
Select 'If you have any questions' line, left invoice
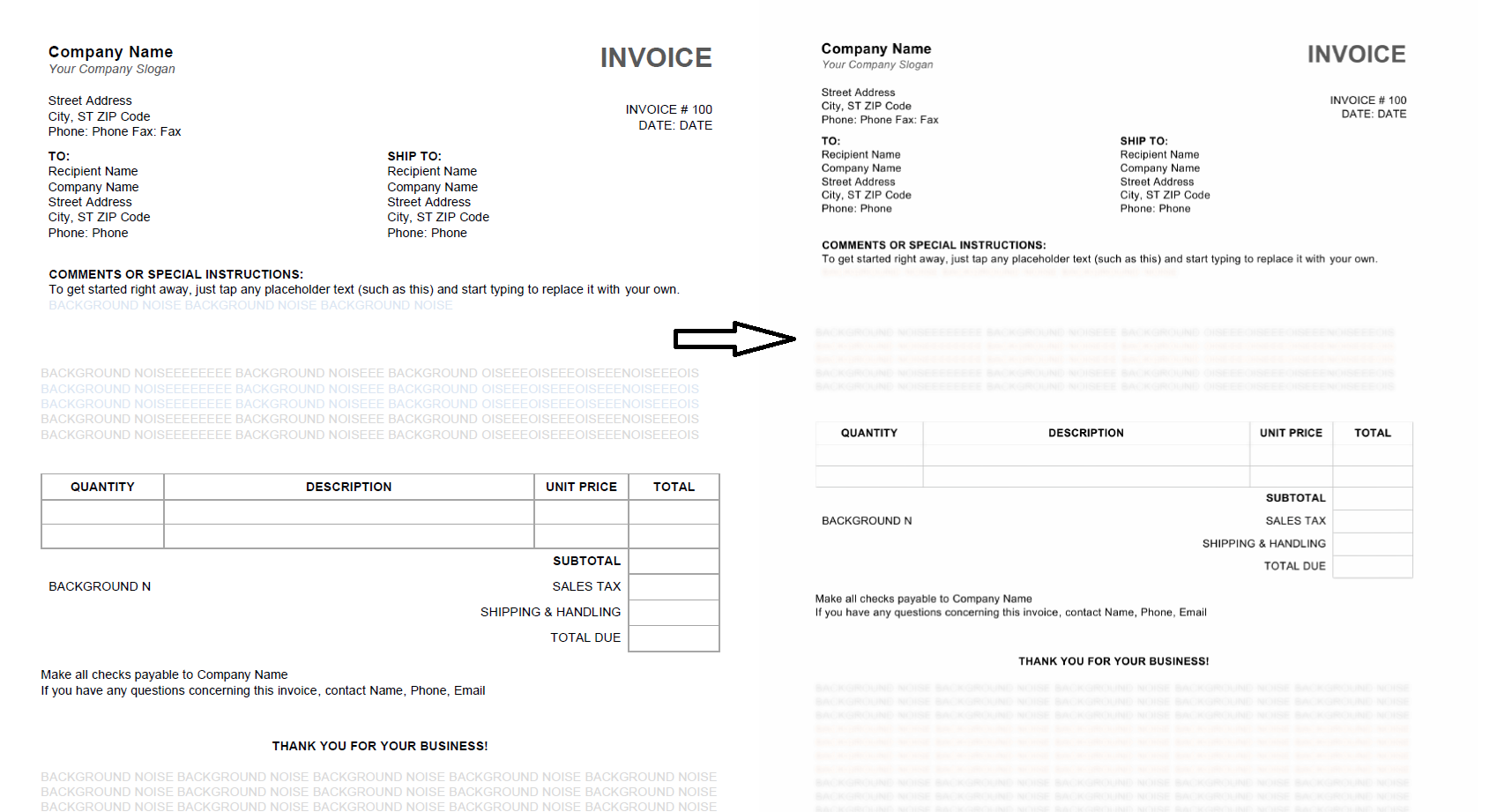pos(263,690)
